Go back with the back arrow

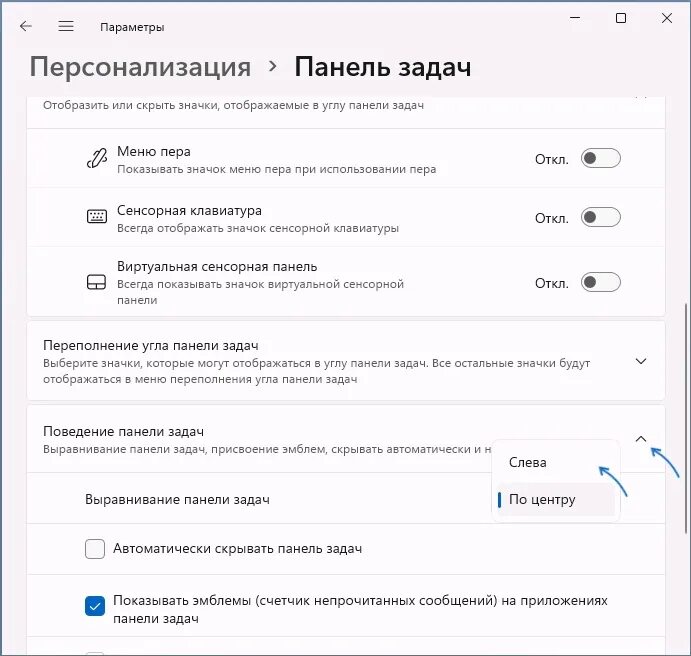(x=26, y=26)
